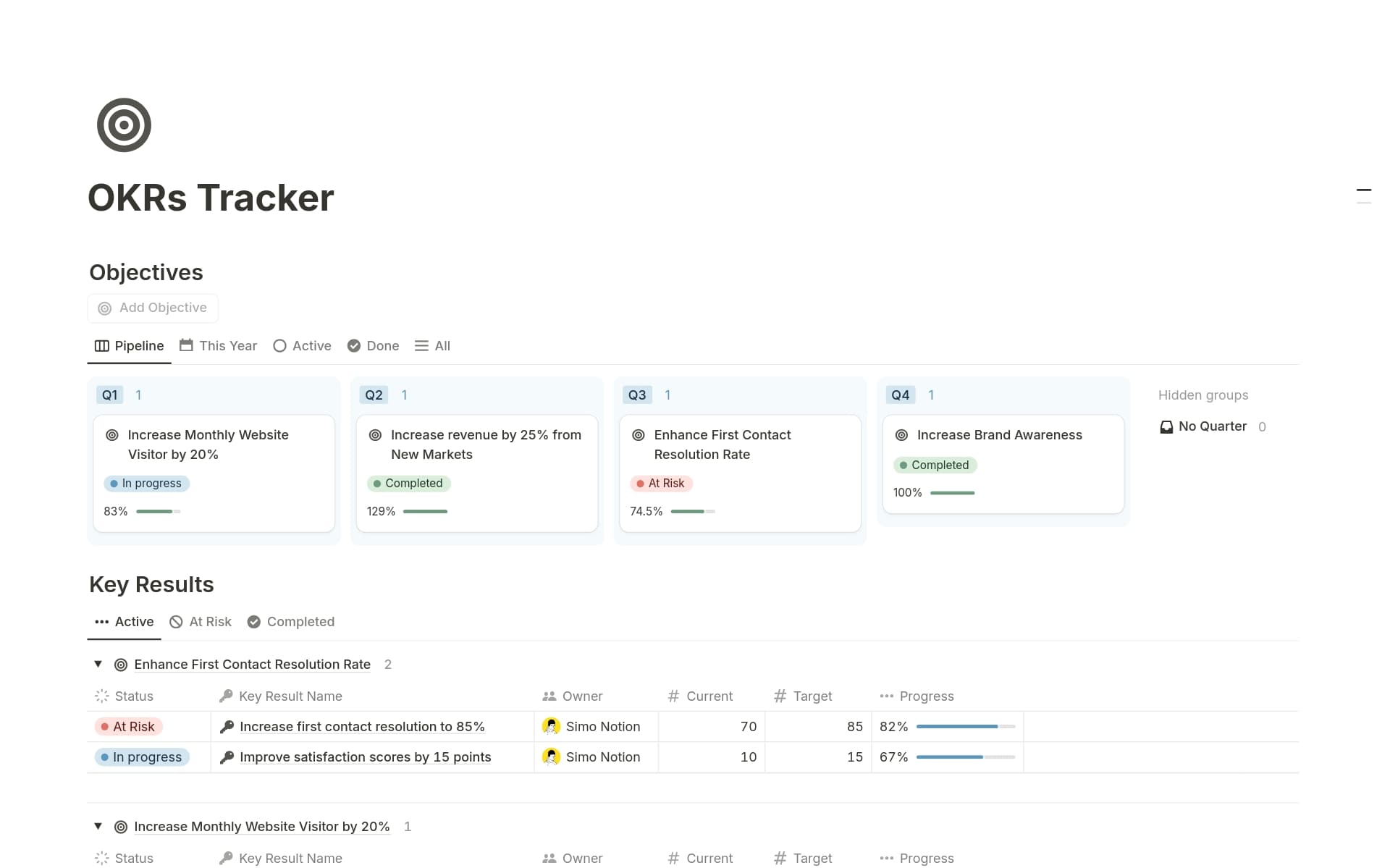Image resolution: width=1390 pixels, height=868 pixels.
Task: Click the Current value 70 cell
Action: [x=712, y=727]
